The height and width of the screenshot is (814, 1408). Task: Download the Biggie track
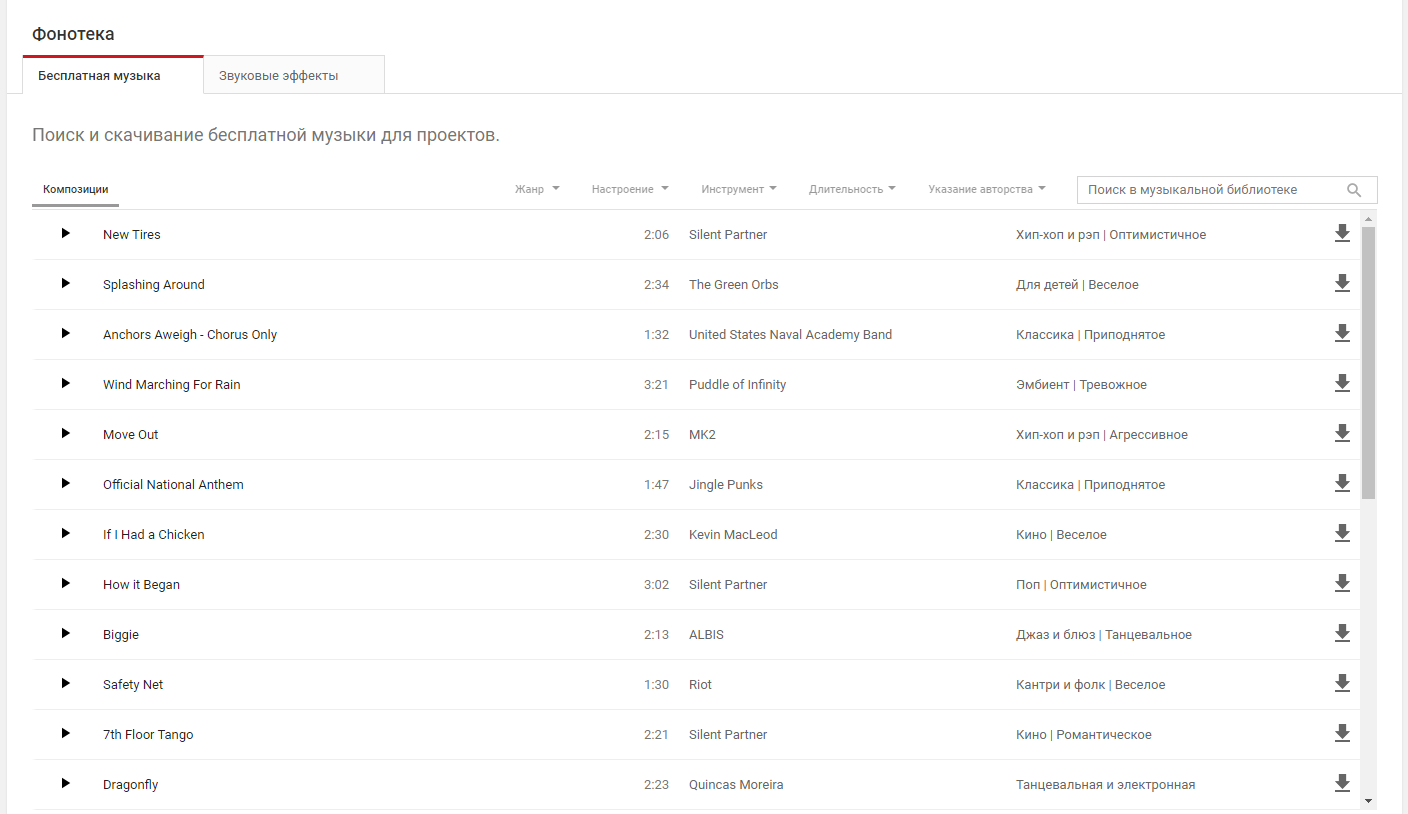(x=1342, y=633)
